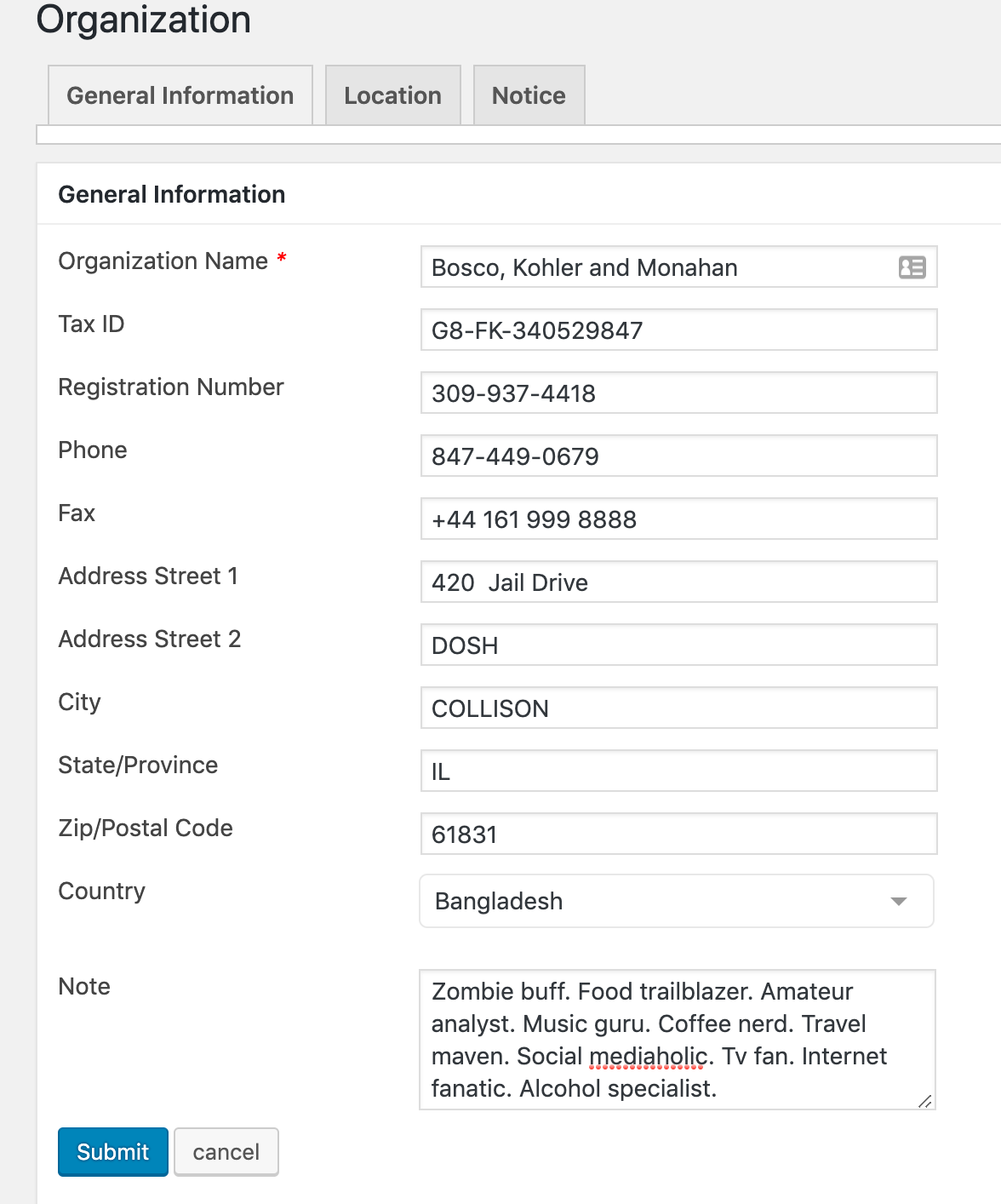Switch to the Location tab
Viewport: 1001px width, 1204px height.
[x=392, y=95]
